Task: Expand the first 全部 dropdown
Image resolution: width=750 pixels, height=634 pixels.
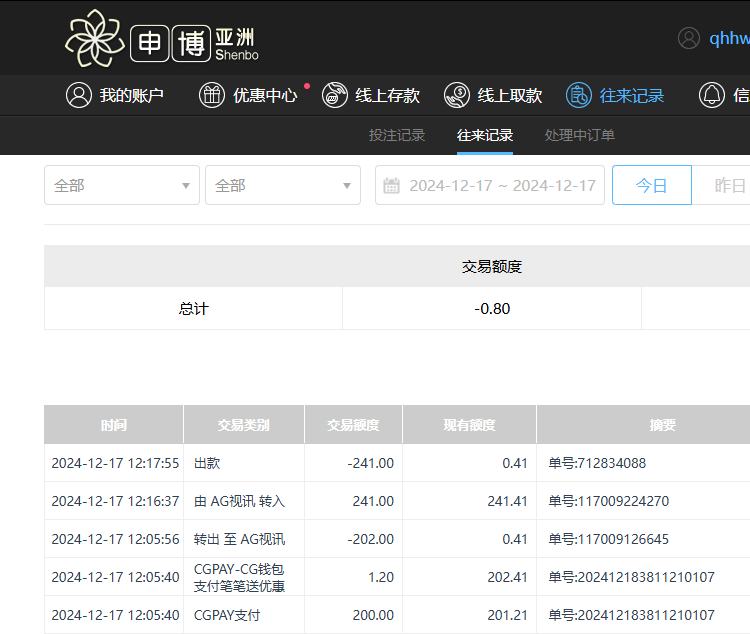Action: click(x=122, y=185)
